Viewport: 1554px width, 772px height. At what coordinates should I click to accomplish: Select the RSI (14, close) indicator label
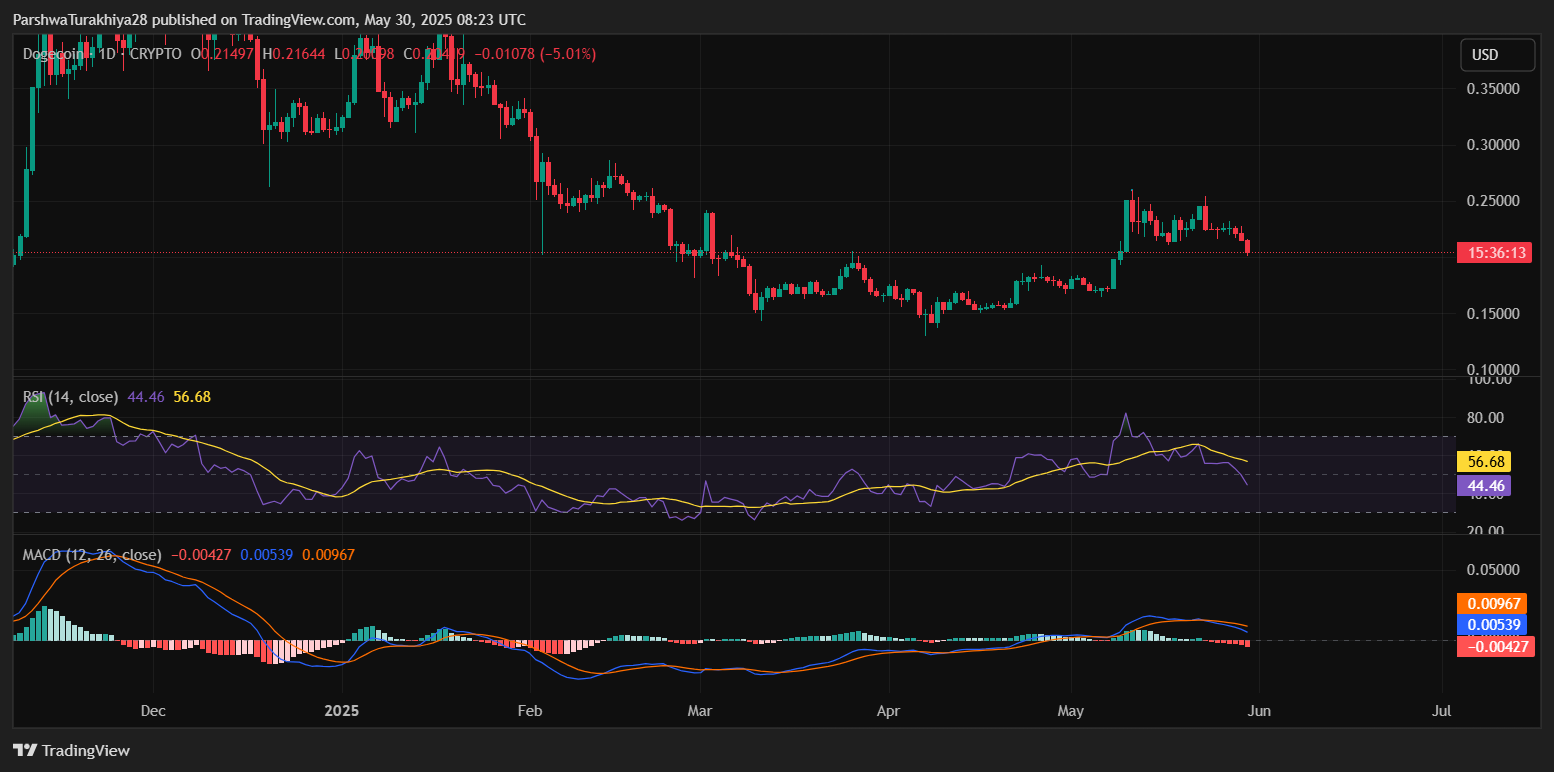coord(70,397)
